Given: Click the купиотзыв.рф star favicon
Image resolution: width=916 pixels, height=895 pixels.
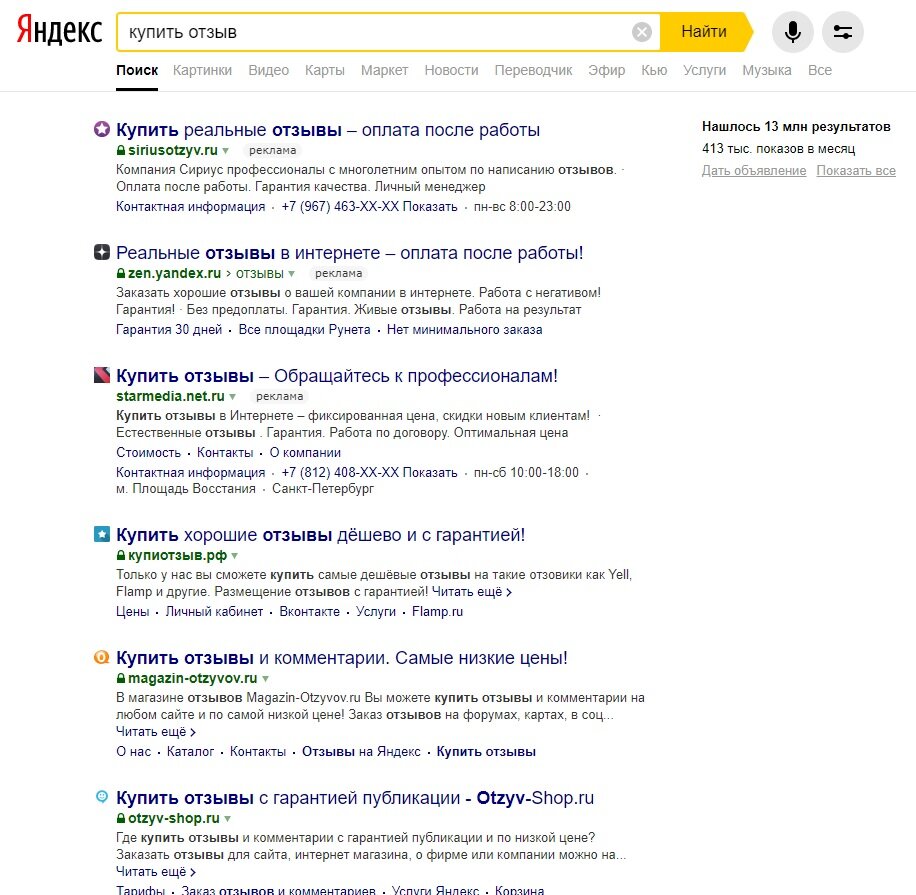Looking at the screenshot, I should click(102, 534).
